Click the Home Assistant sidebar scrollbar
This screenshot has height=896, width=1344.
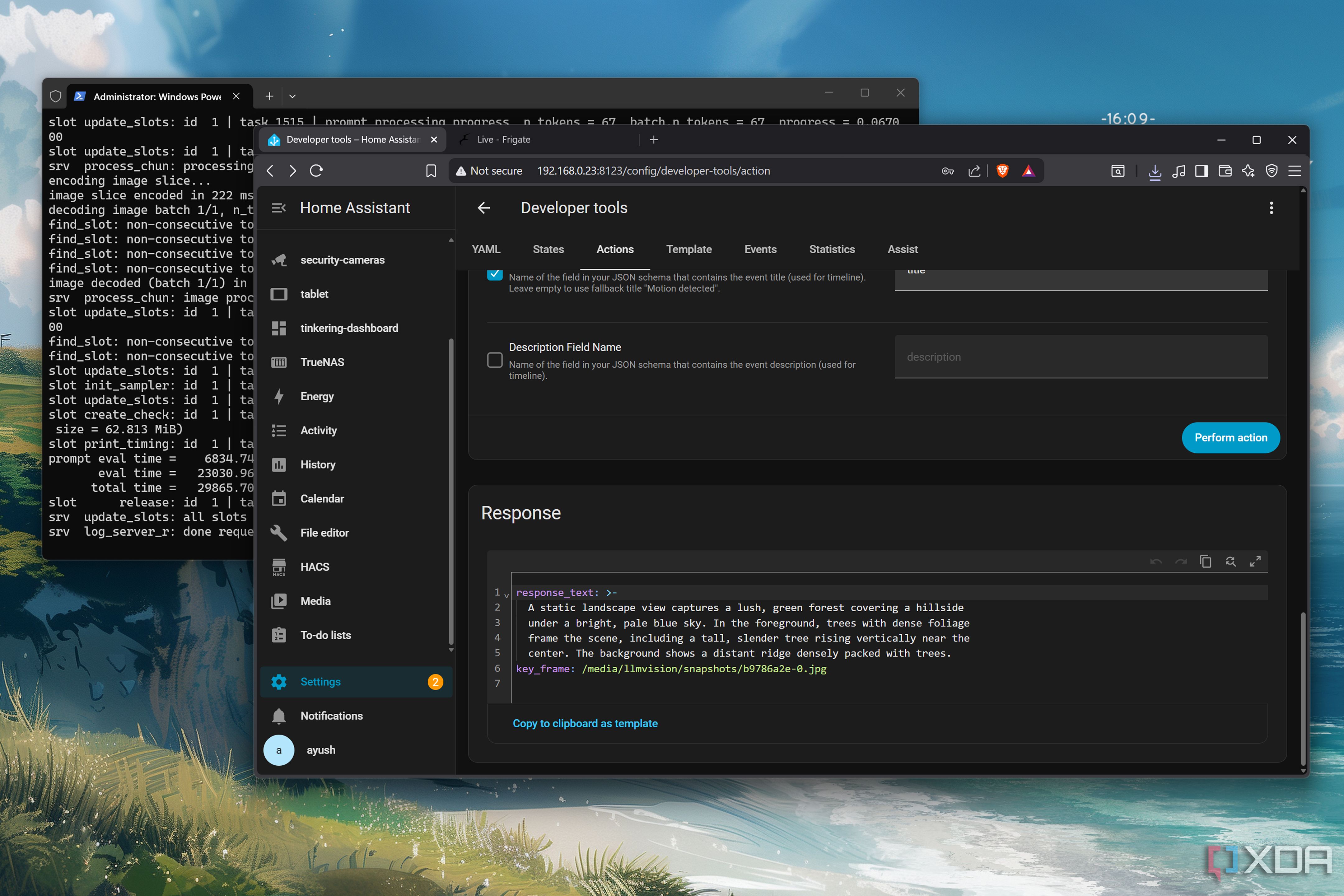(451, 492)
